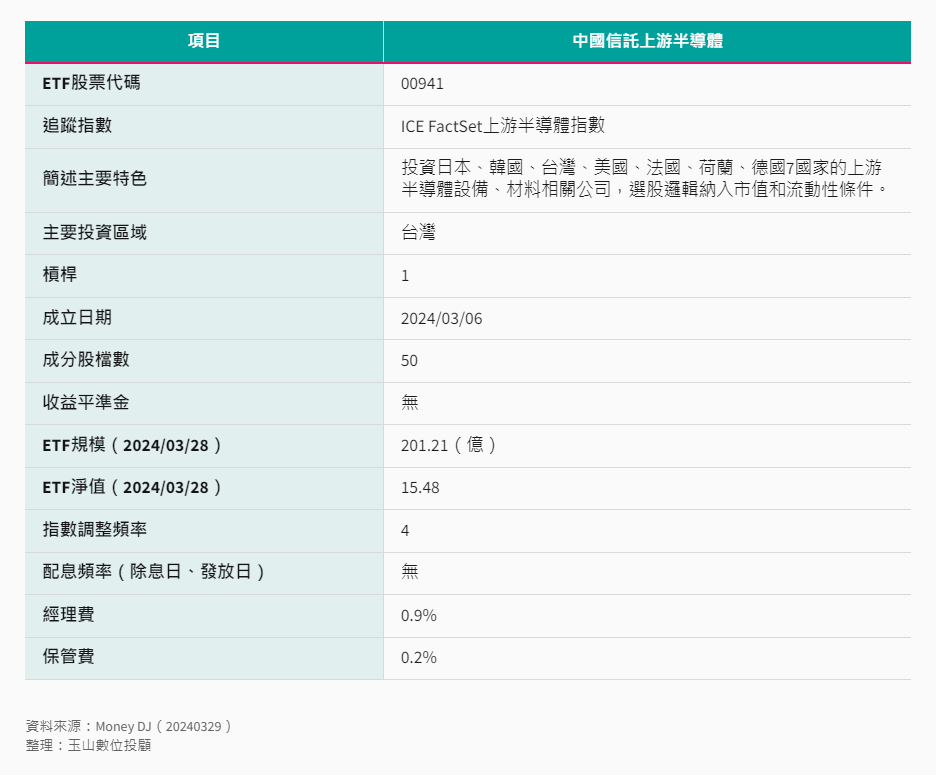The width and height of the screenshot is (936, 775).
Task: Click the adjustment frequency value 4
Action: 405,531
